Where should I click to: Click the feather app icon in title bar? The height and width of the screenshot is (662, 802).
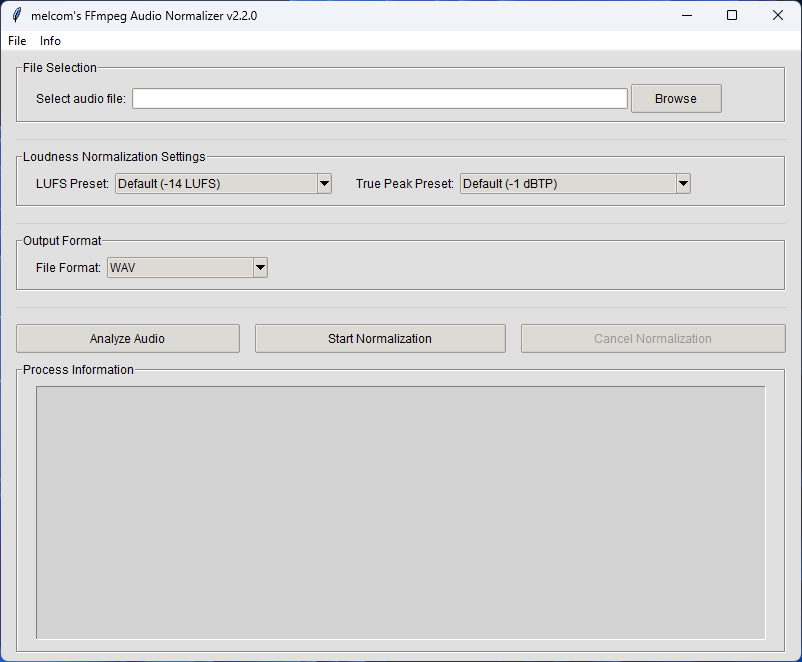pos(16,15)
